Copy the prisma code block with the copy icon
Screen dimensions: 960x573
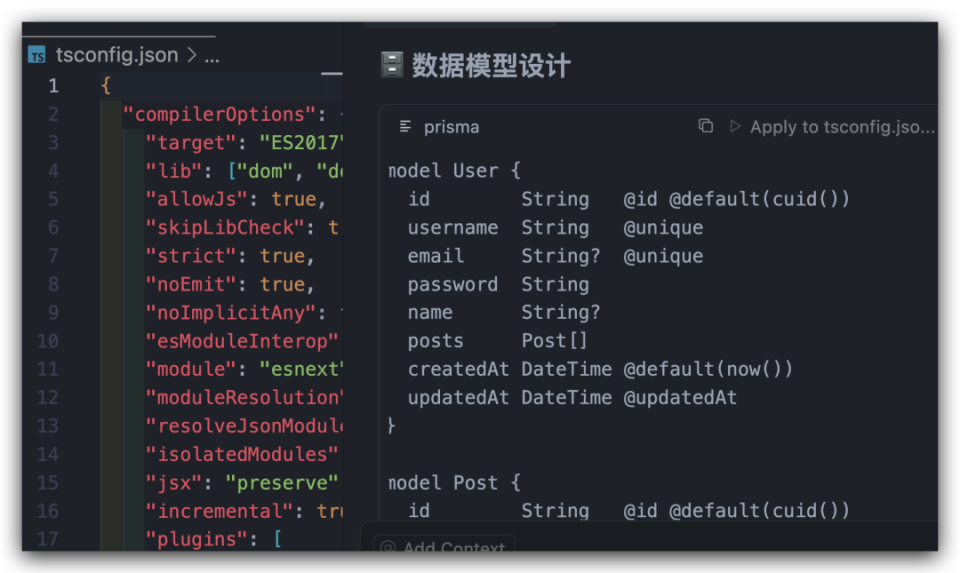point(705,126)
